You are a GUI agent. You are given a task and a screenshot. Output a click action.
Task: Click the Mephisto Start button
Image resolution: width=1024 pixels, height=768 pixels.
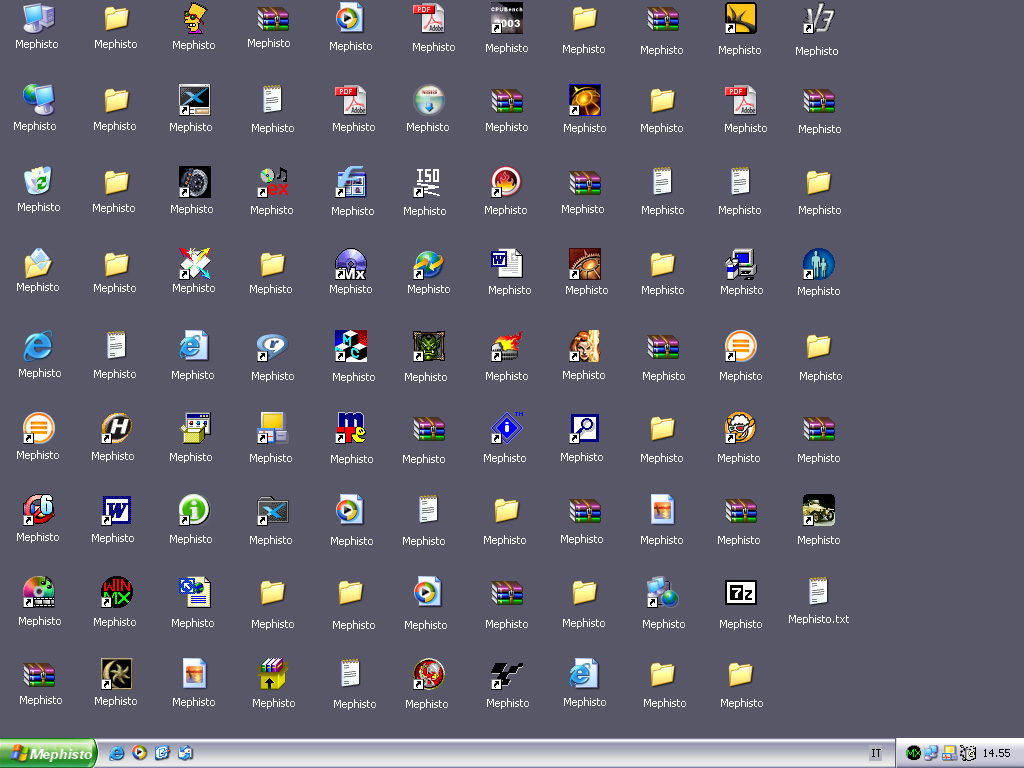click(48, 754)
